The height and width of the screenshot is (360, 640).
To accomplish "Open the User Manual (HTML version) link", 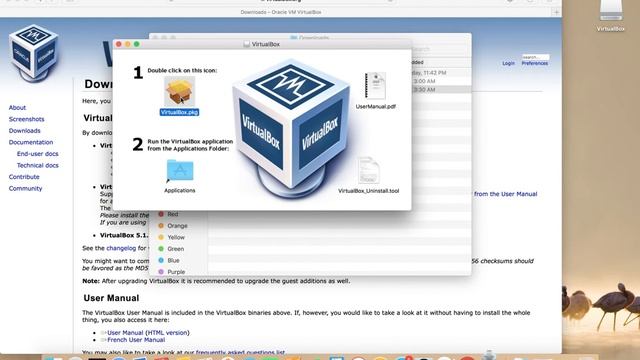I will click(x=148, y=333).
